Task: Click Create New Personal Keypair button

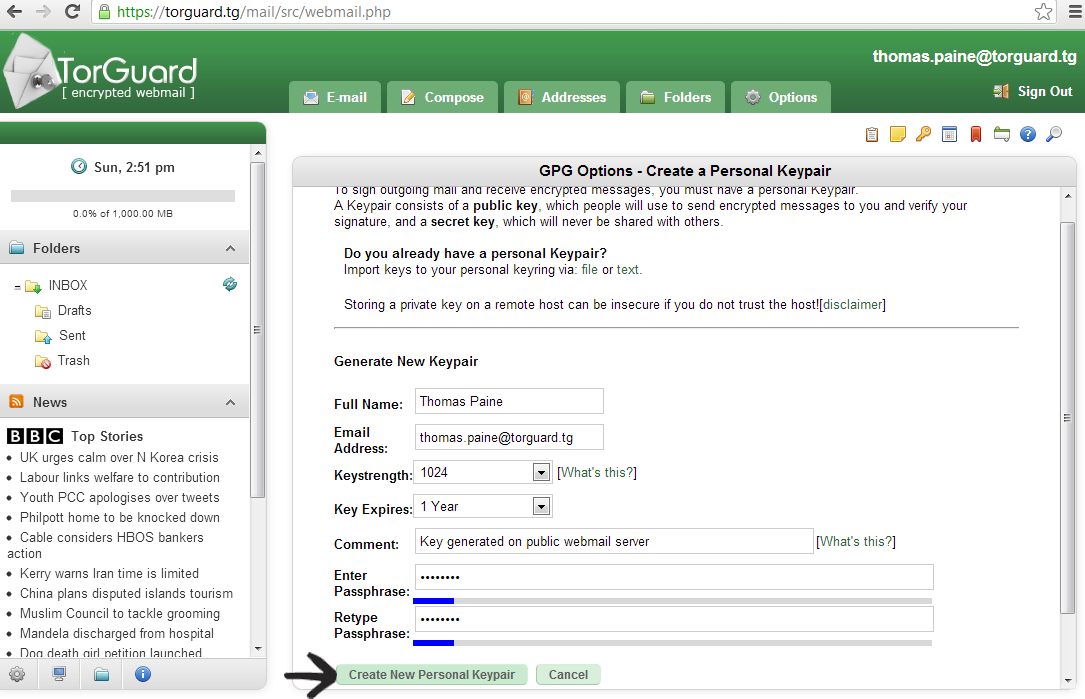Action: (431, 675)
